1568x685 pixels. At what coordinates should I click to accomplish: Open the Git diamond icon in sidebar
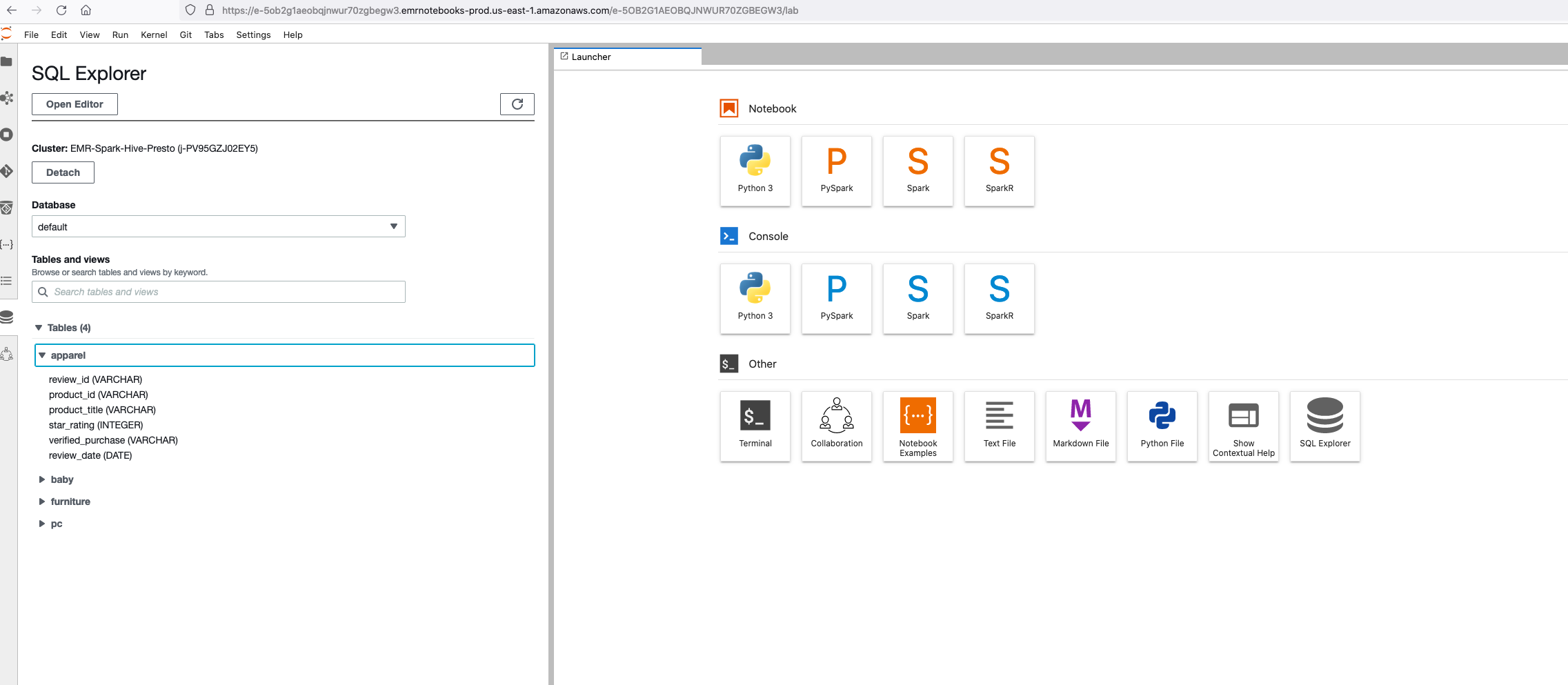pos(7,171)
